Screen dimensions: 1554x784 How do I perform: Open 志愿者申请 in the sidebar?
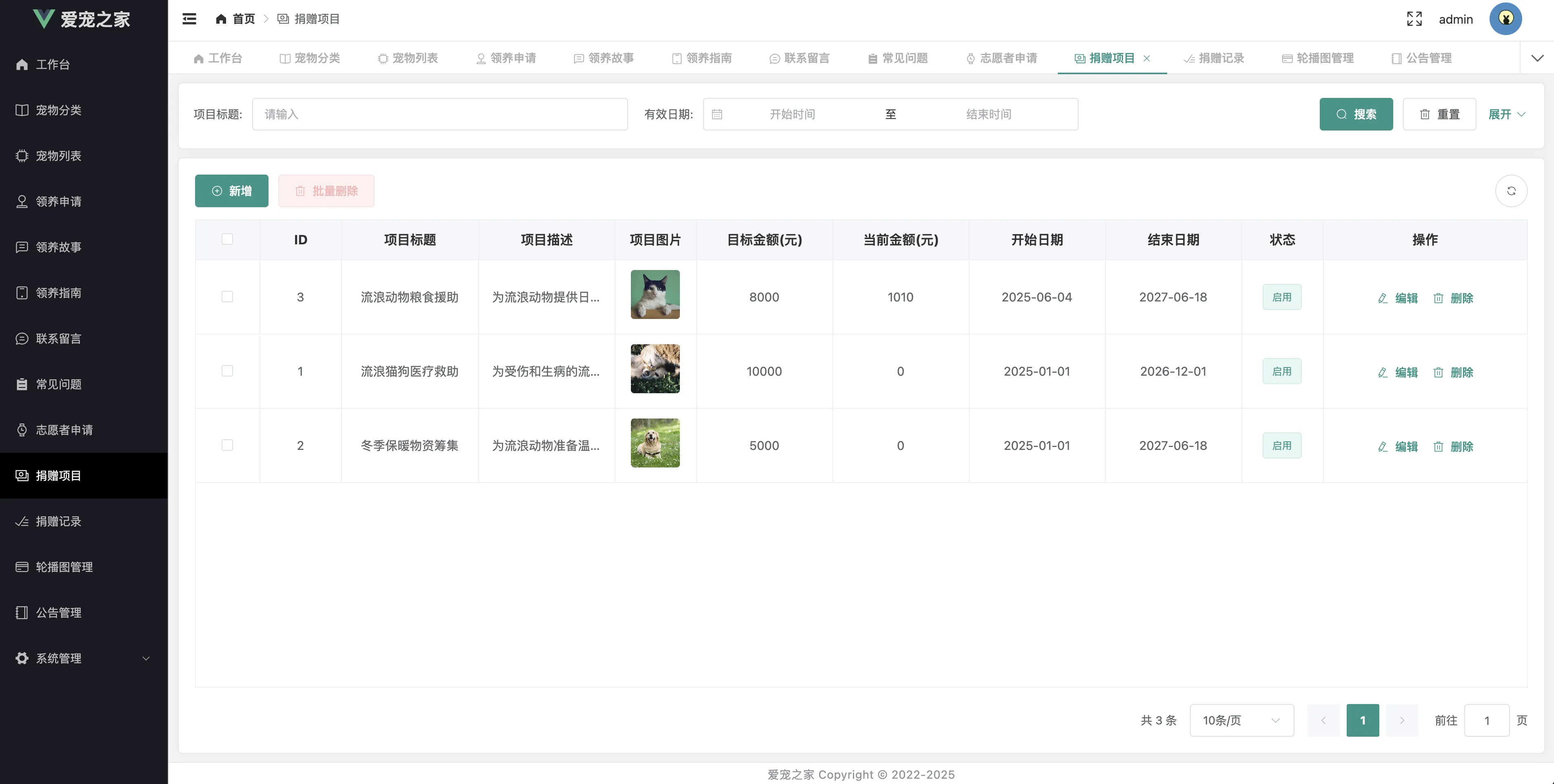pos(64,430)
